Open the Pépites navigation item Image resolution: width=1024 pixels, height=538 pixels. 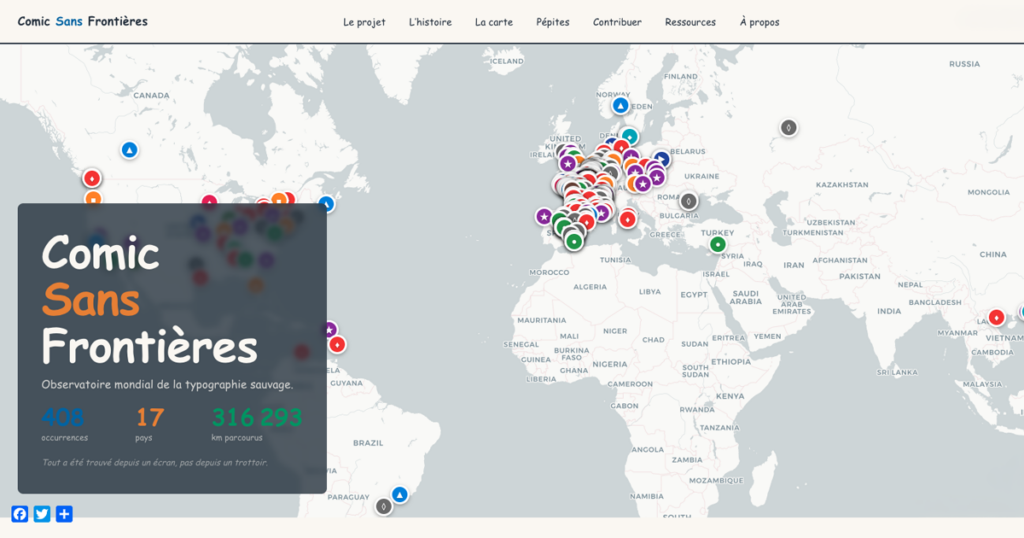click(x=552, y=22)
